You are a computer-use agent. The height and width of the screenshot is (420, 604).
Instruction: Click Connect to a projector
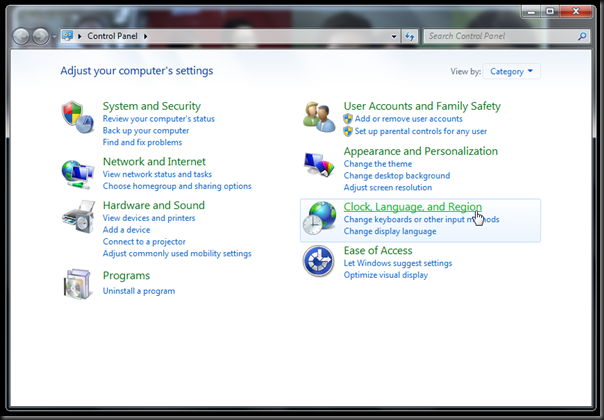[x=144, y=242]
